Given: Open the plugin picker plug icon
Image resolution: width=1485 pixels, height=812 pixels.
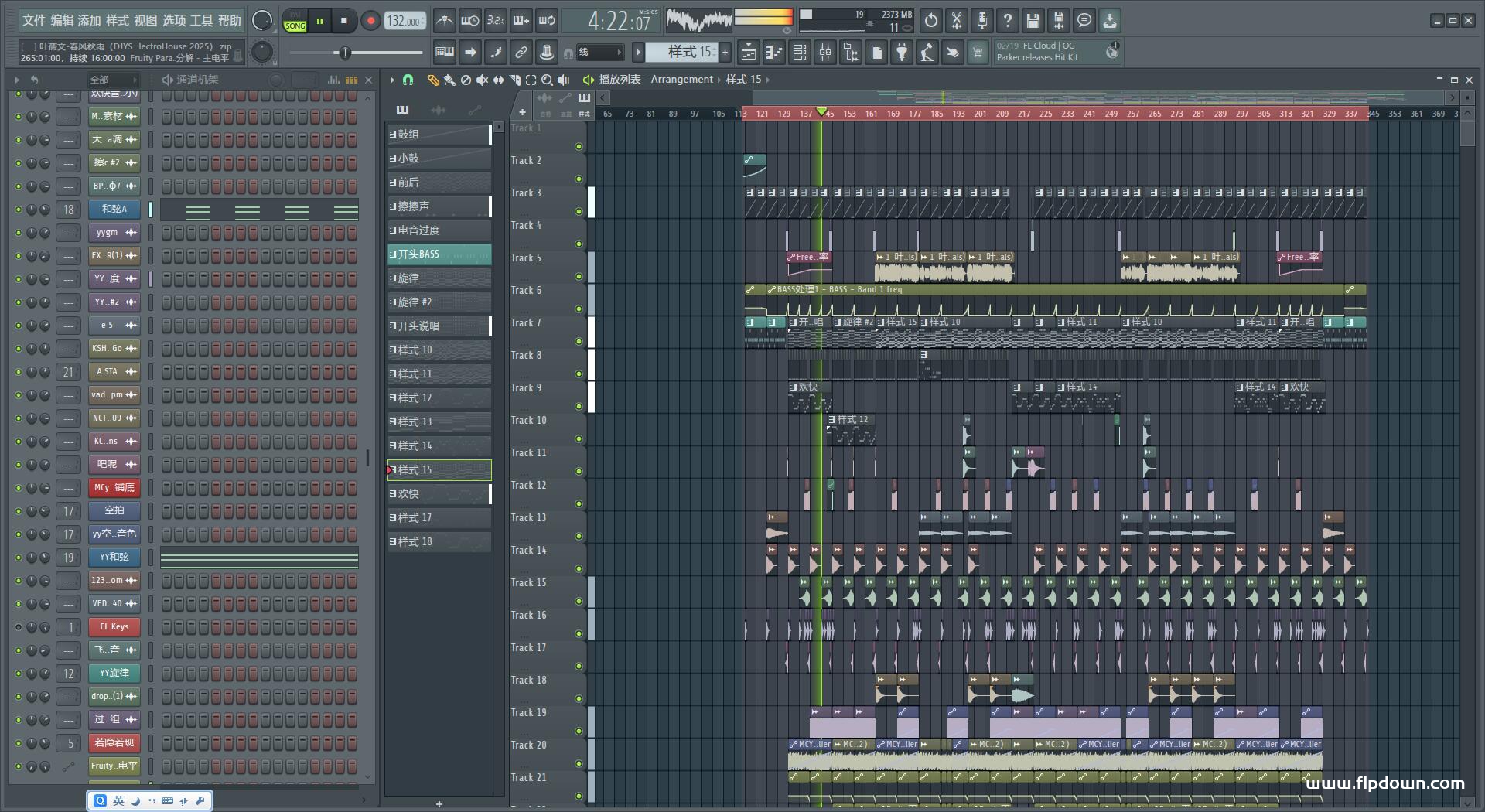Looking at the screenshot, I should (x=902, y=53).
